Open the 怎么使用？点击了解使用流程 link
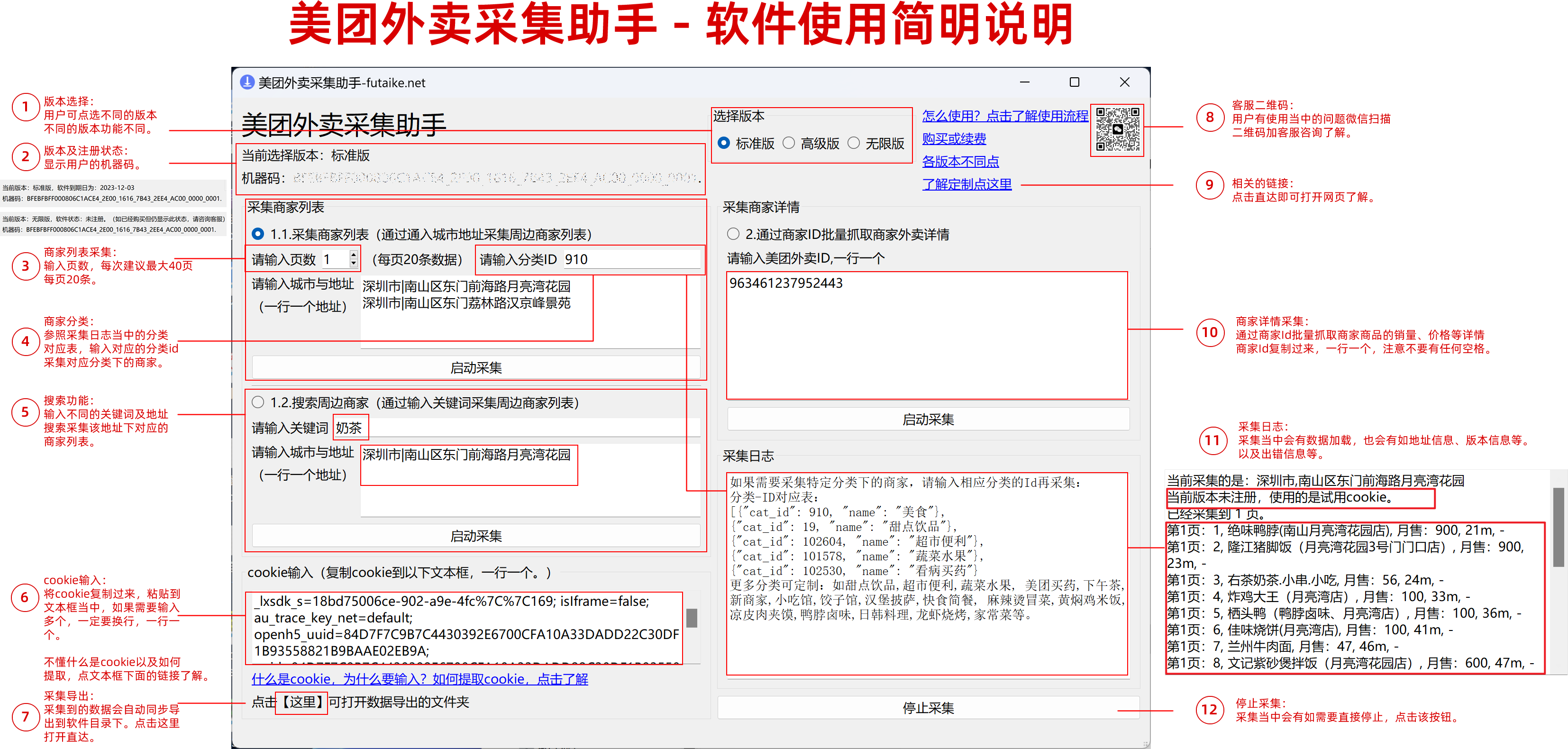1568x749 pixels. coord(1005,116)
